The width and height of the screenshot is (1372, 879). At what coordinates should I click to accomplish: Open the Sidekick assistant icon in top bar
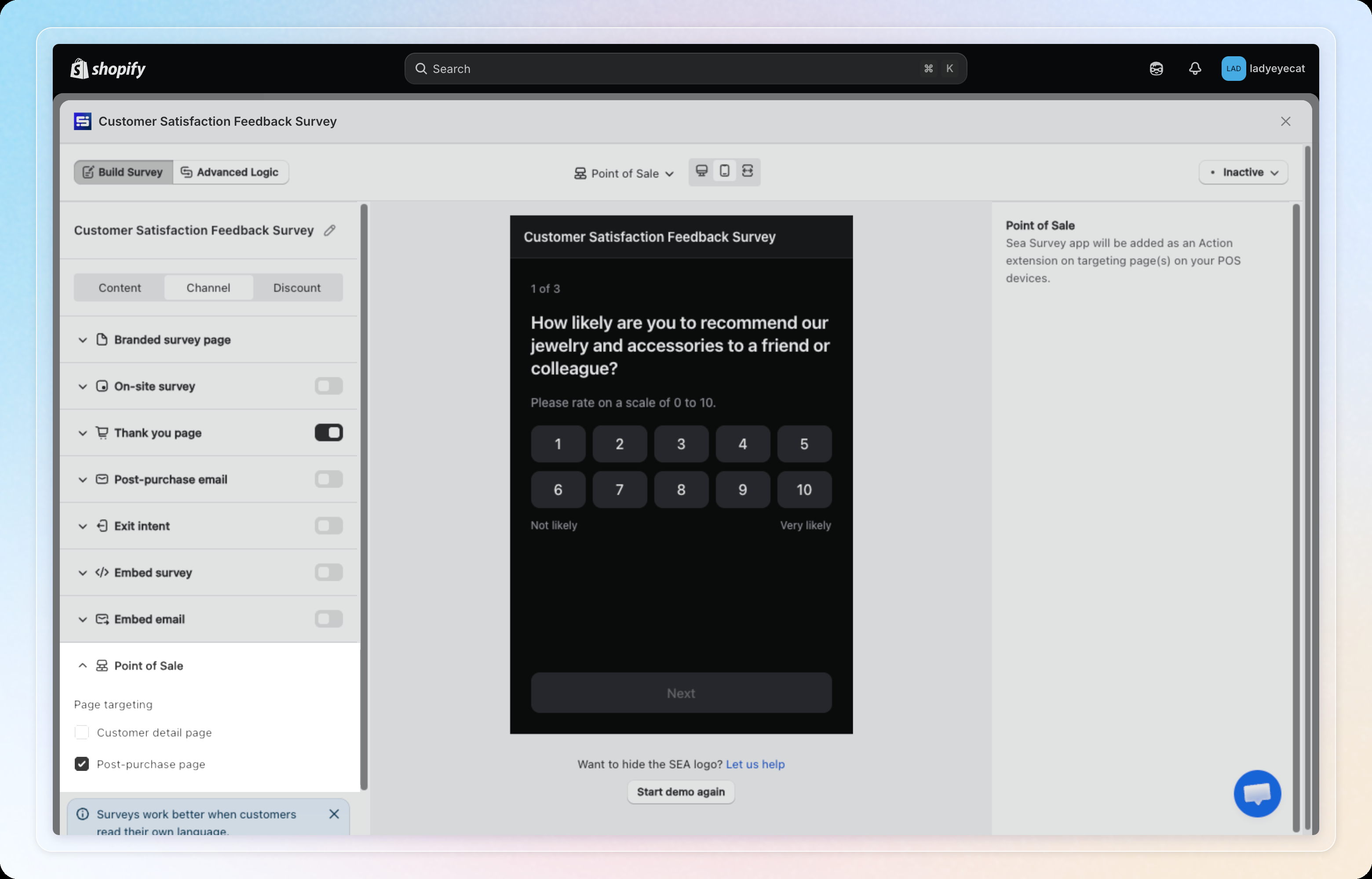pyautogui.click(x=1156, y=69)
